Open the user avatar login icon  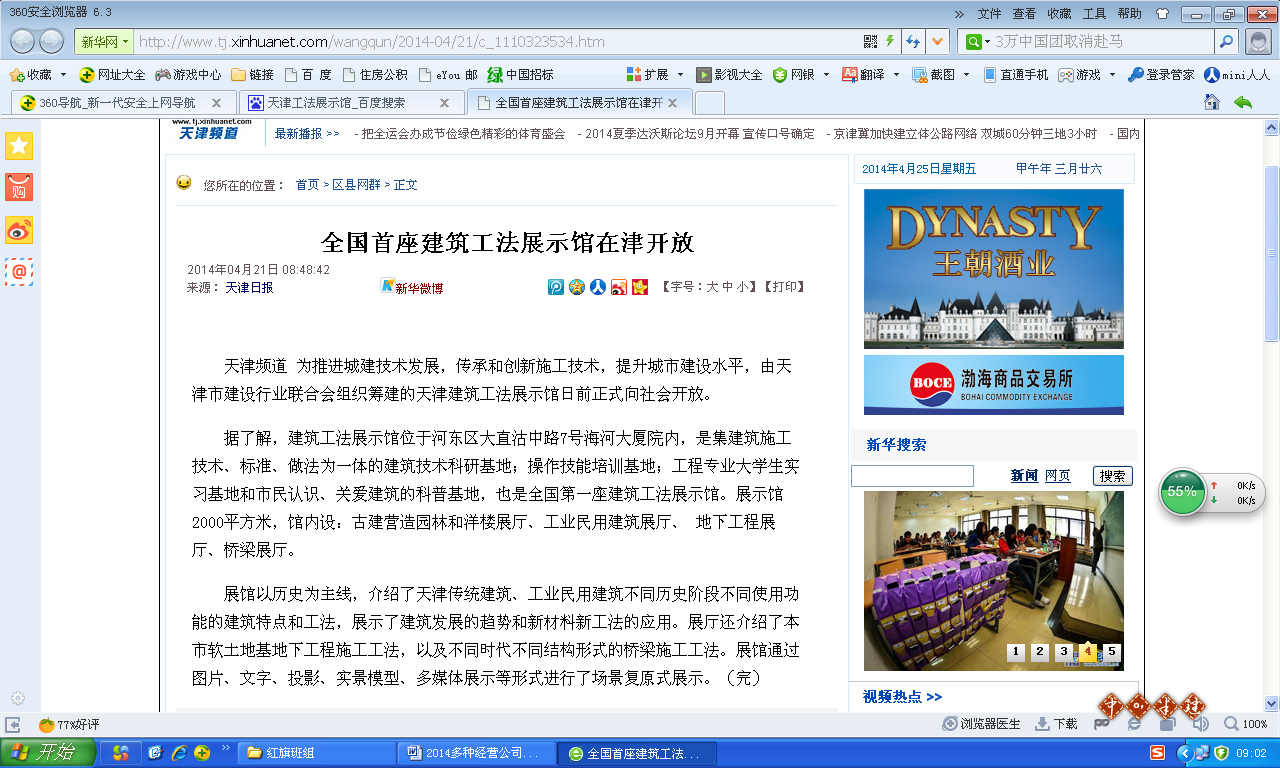click(1259, 41)
